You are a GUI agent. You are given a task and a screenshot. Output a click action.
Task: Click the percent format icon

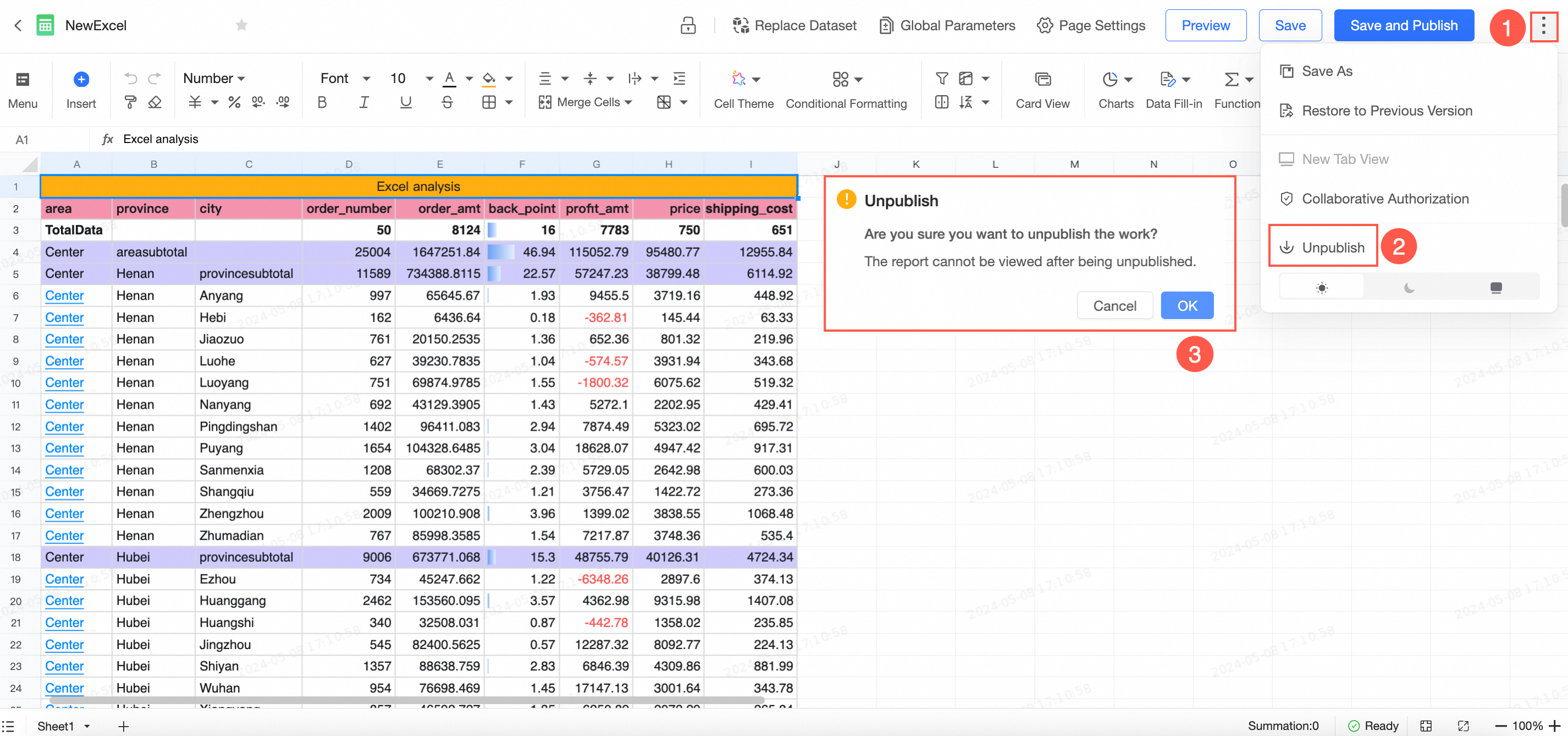click(x=234, y=102)
